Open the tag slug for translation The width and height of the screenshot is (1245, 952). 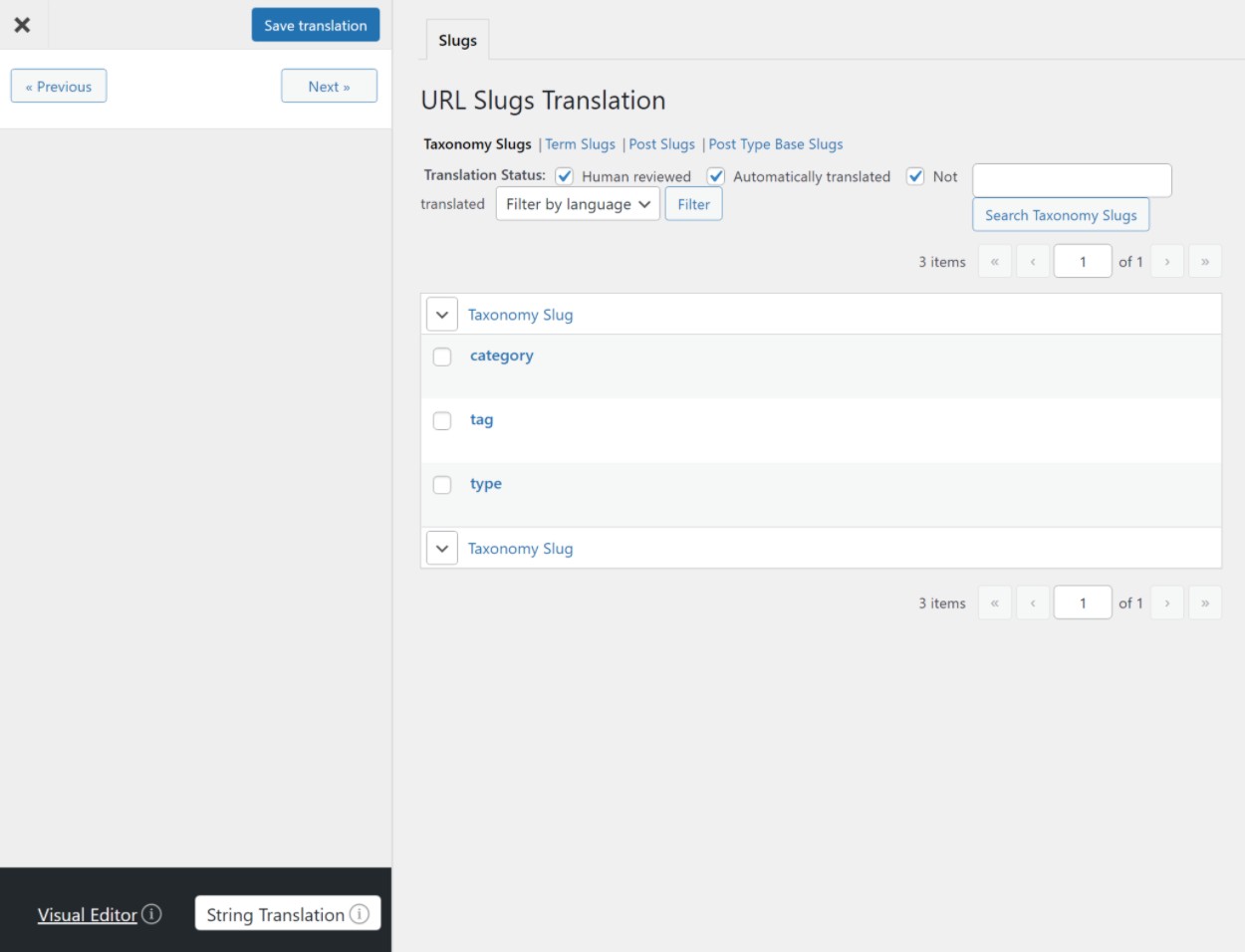point(481,419)
